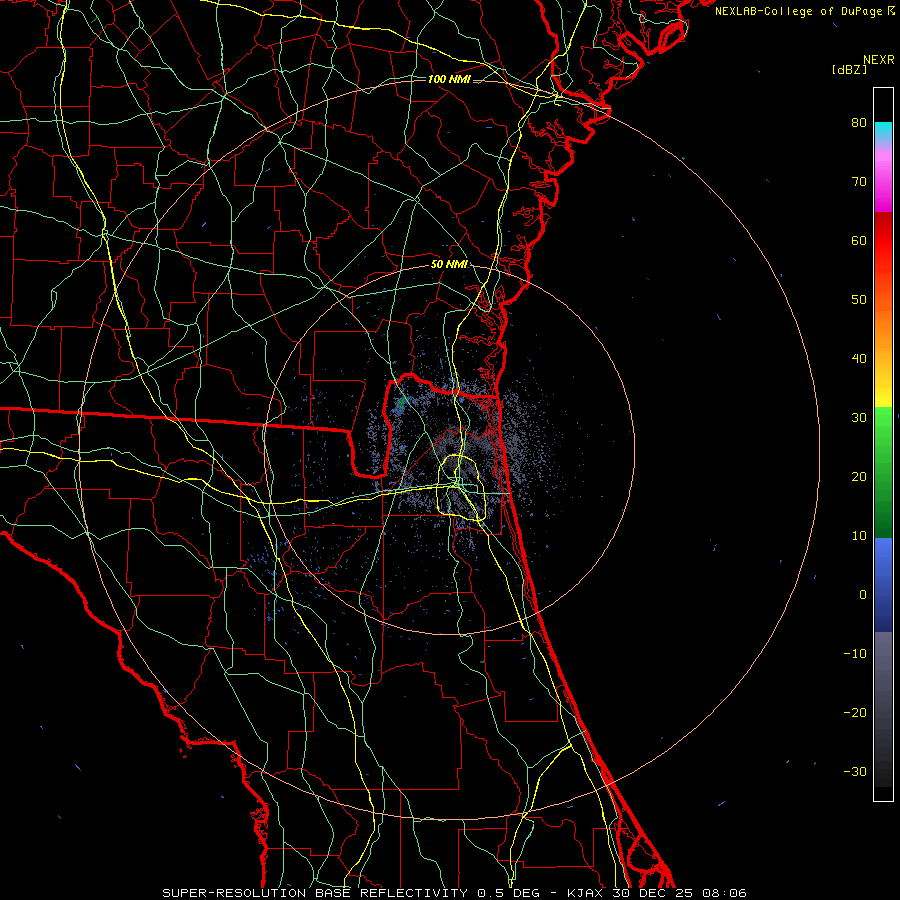Viewport: 900px width, 900px height.
Task: Click the 20 value on dBZ scale
Action: pos(859,477)
